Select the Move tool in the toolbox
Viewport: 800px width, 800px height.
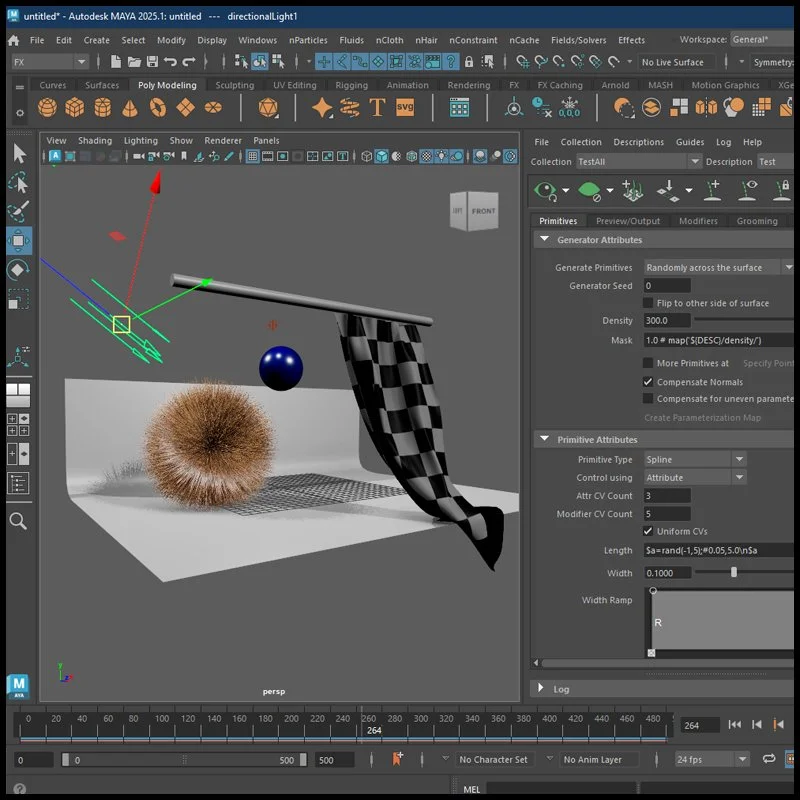(19, 240)
